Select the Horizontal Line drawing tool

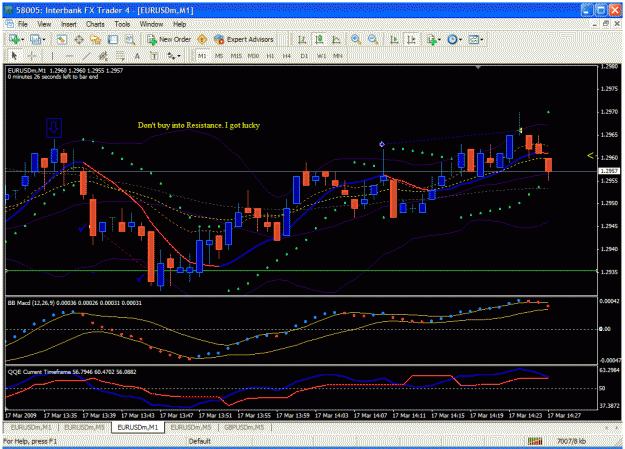[x=69, y=56]
